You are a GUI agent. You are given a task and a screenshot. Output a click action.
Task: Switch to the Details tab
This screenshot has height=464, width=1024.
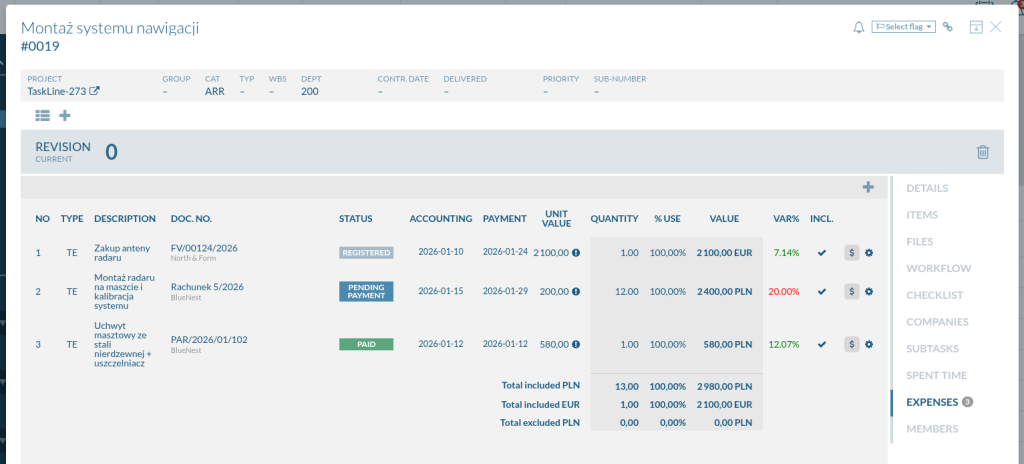click(926, 188)
